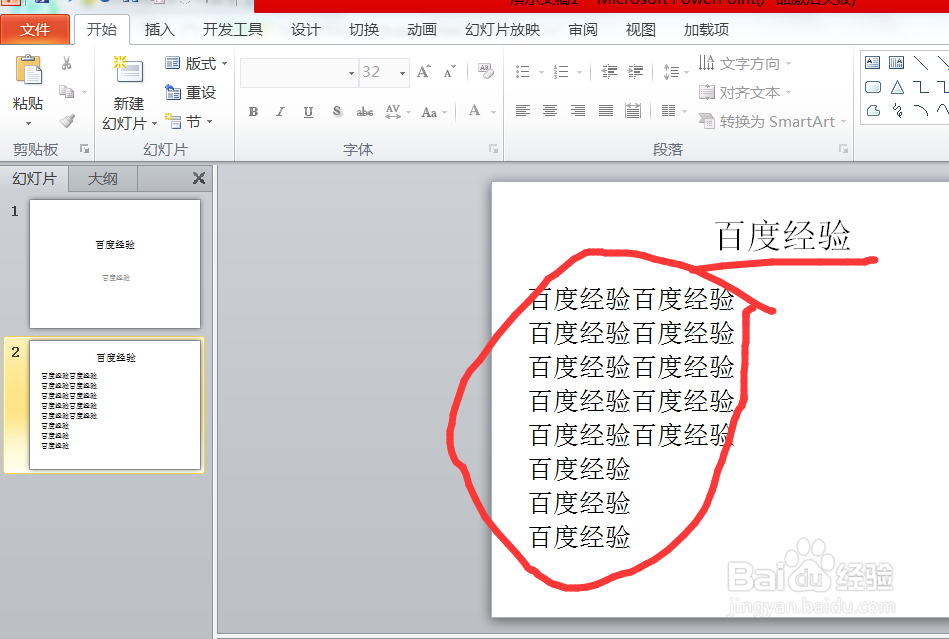Apply numbered list formatting
The height and width of the screenshot is (639, 949).
click(x=561, y=72)
